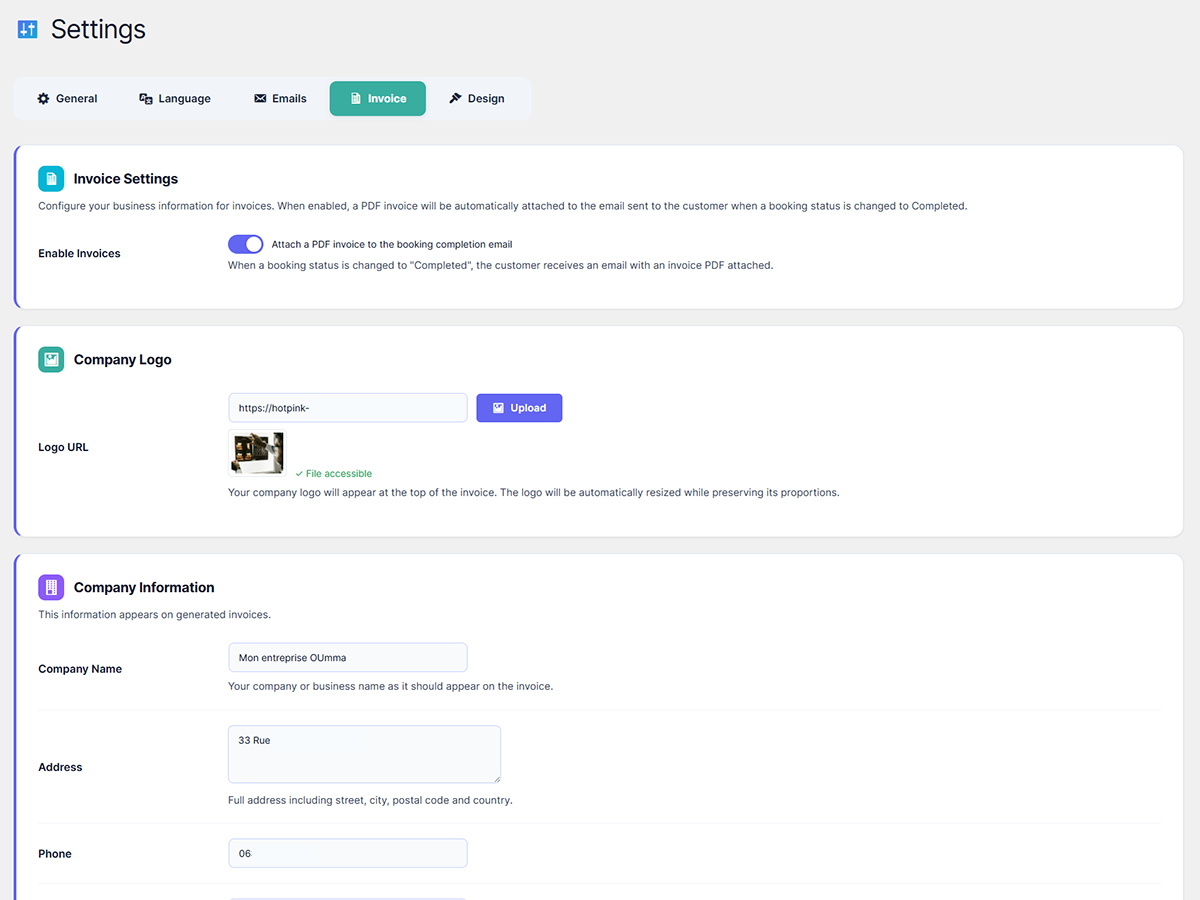
Task: Click the gear icon on General tab
Action: 43,99
